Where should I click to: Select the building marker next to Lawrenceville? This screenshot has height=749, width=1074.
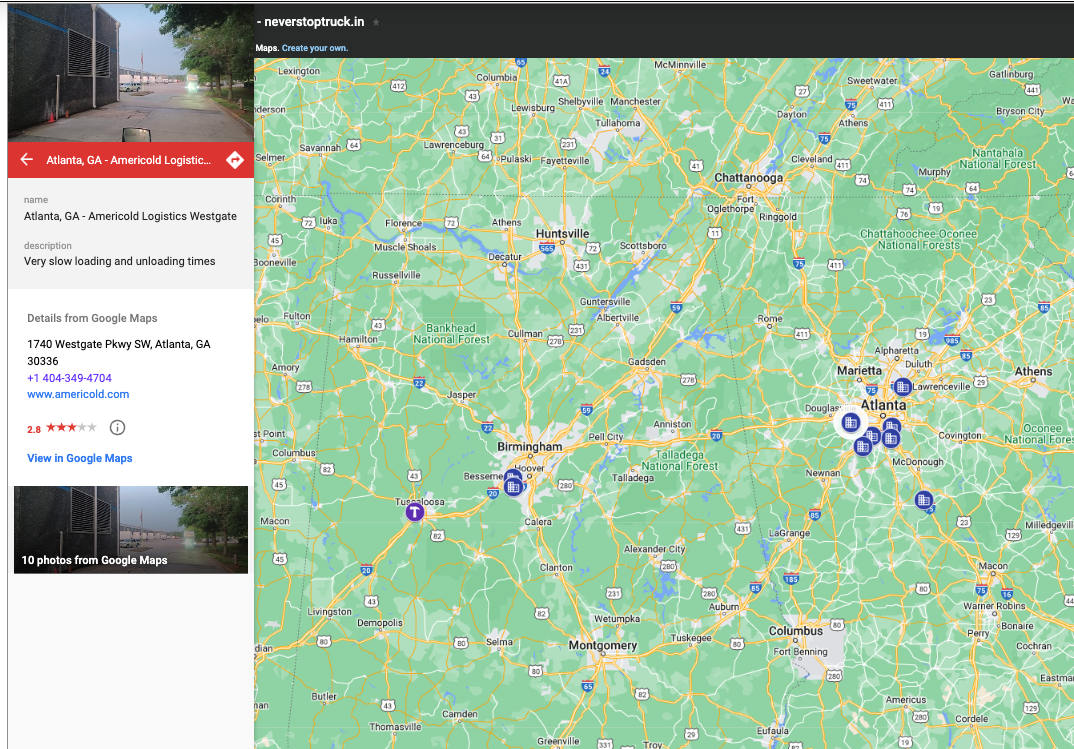tap(903, 387)
